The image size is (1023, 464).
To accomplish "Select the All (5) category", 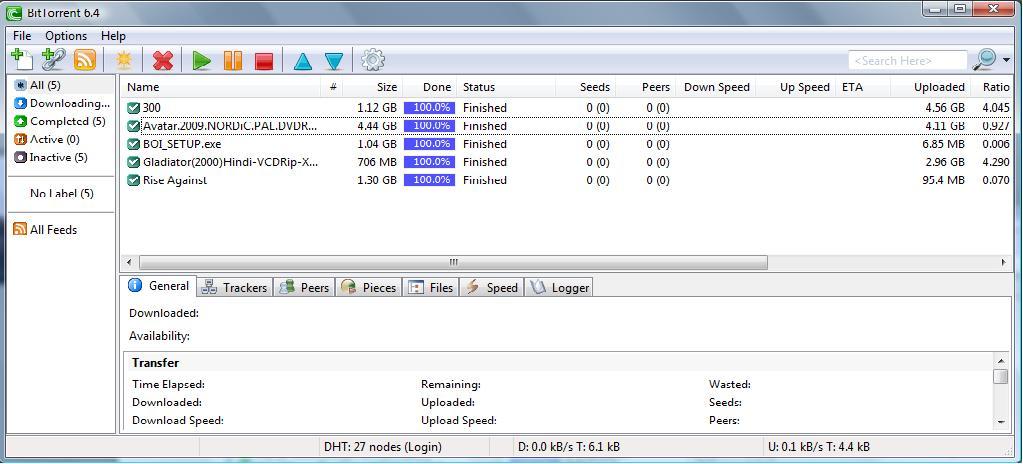I will pyautogui.click(x=46, y=85).
